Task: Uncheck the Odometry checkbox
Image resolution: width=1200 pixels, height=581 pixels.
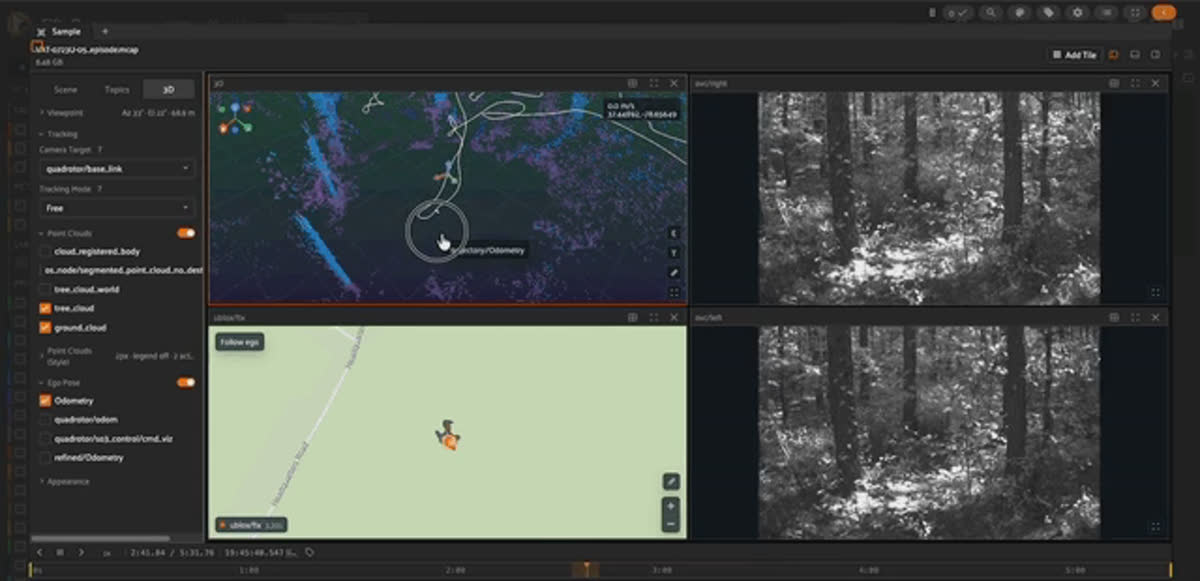Action: 45,401
